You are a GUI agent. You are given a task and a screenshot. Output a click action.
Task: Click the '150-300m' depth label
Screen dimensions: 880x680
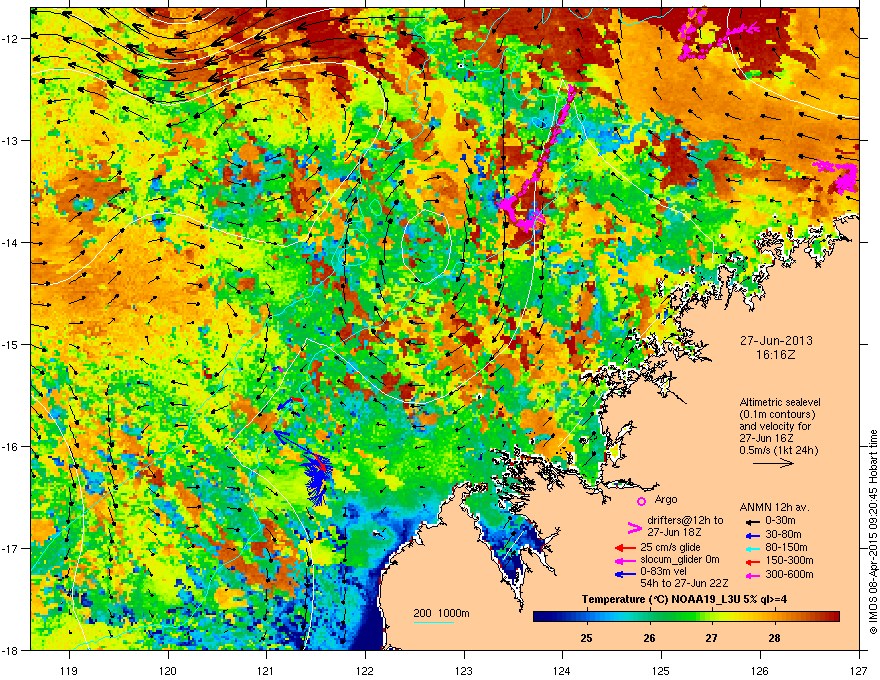tap(789, 560)
